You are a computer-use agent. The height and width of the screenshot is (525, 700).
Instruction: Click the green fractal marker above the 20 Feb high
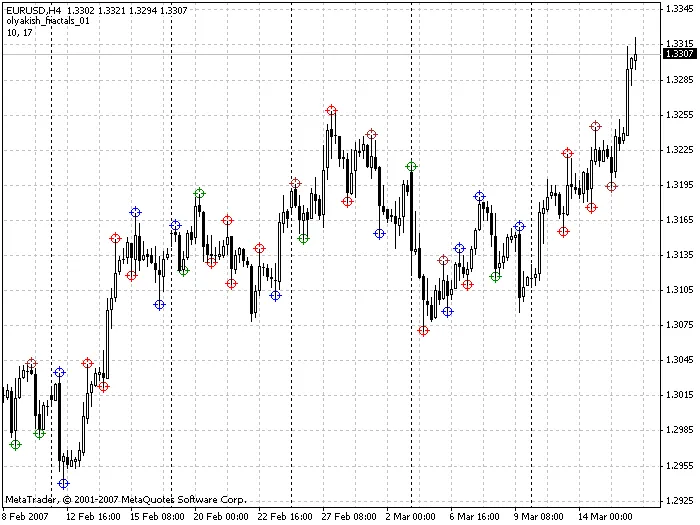tap(199, 193)
